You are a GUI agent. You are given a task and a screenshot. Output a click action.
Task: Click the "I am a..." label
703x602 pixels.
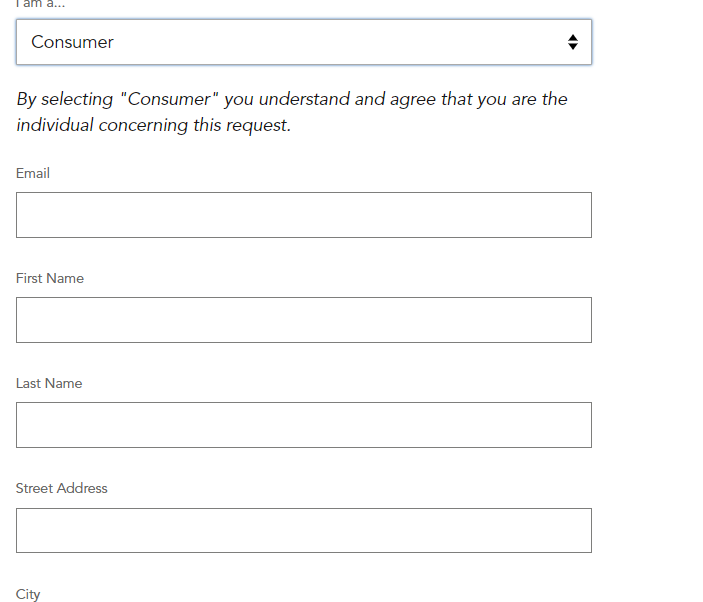(x=40, y=4)
